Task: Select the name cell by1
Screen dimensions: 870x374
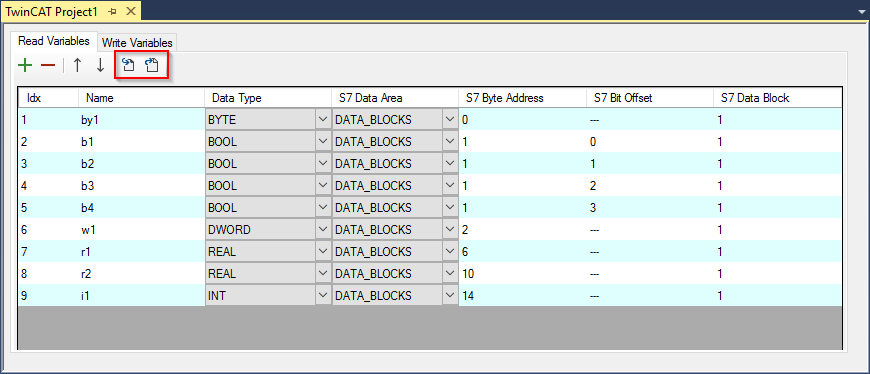Action: (x=141, y=119)
